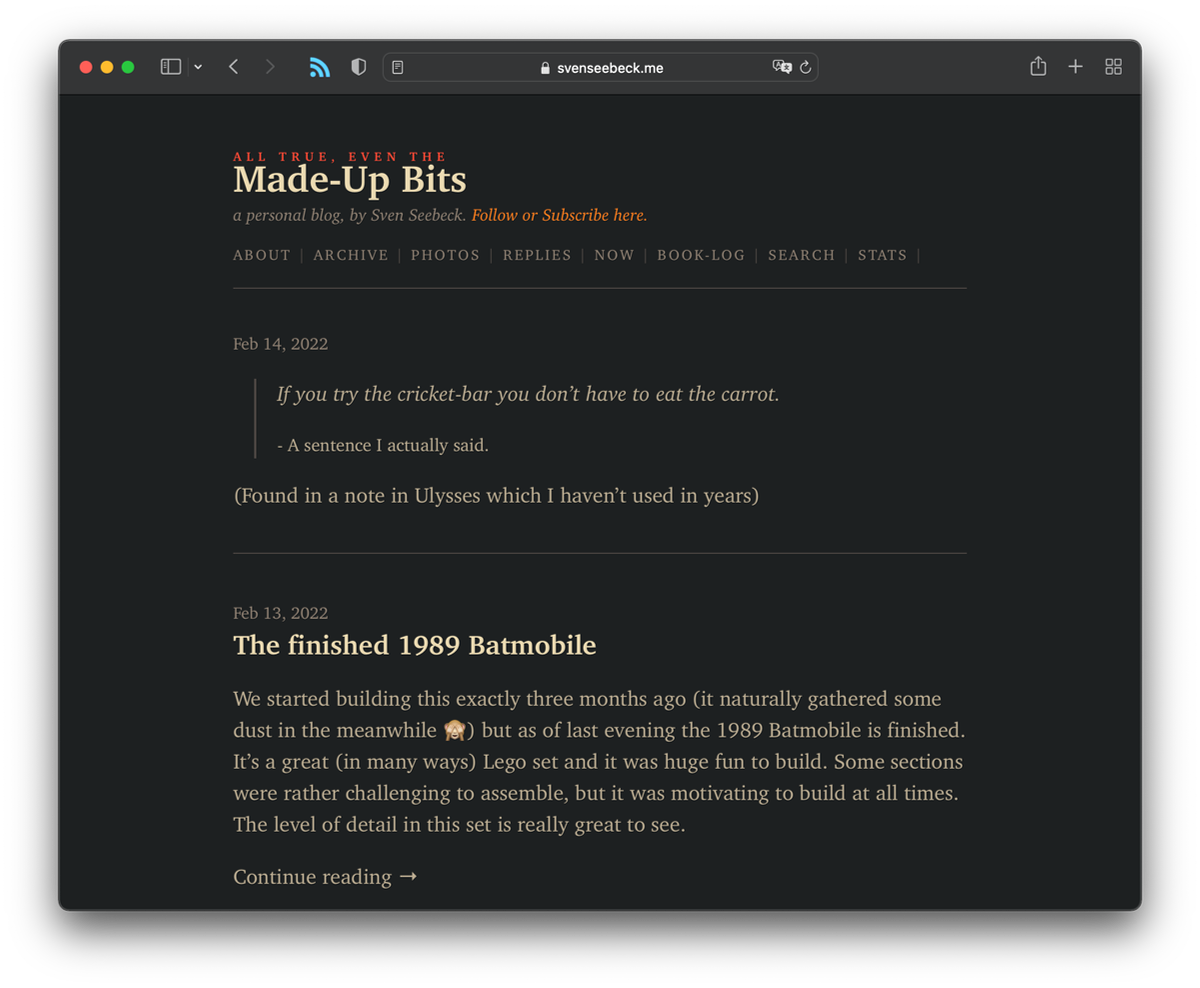The width and height of the screenshot is (1200, 988).
Task: Reload the page with refresh icon
Action: click(805, 68)
